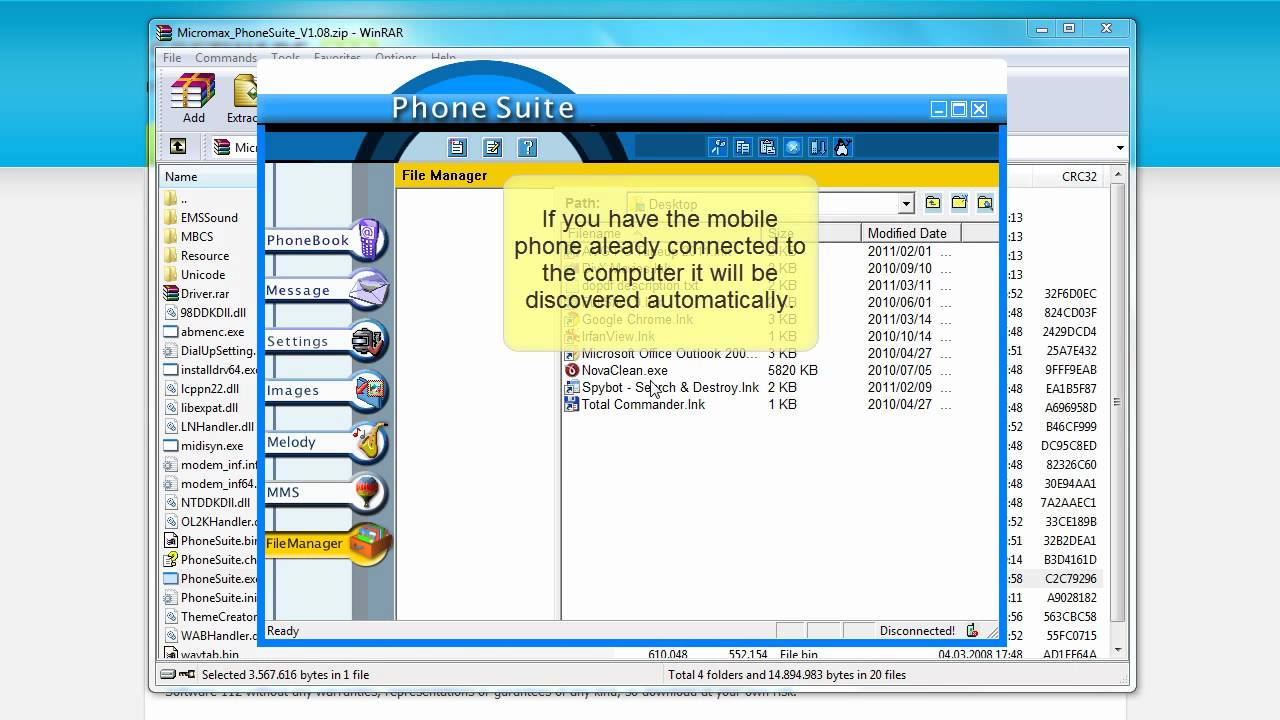Viewport: 1280px width, 720px height.
Task: Click WinRAR Add toolbar button
Action: [x=193, y=99]
